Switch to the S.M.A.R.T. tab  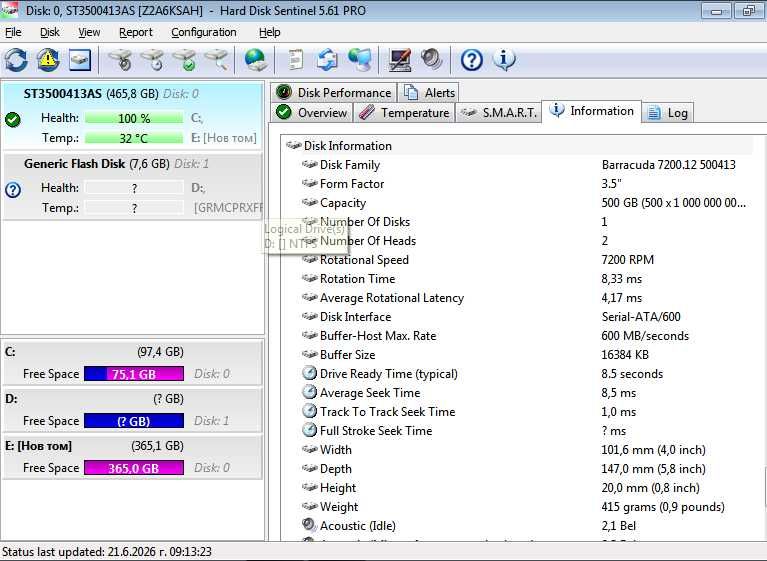point(499,112)
